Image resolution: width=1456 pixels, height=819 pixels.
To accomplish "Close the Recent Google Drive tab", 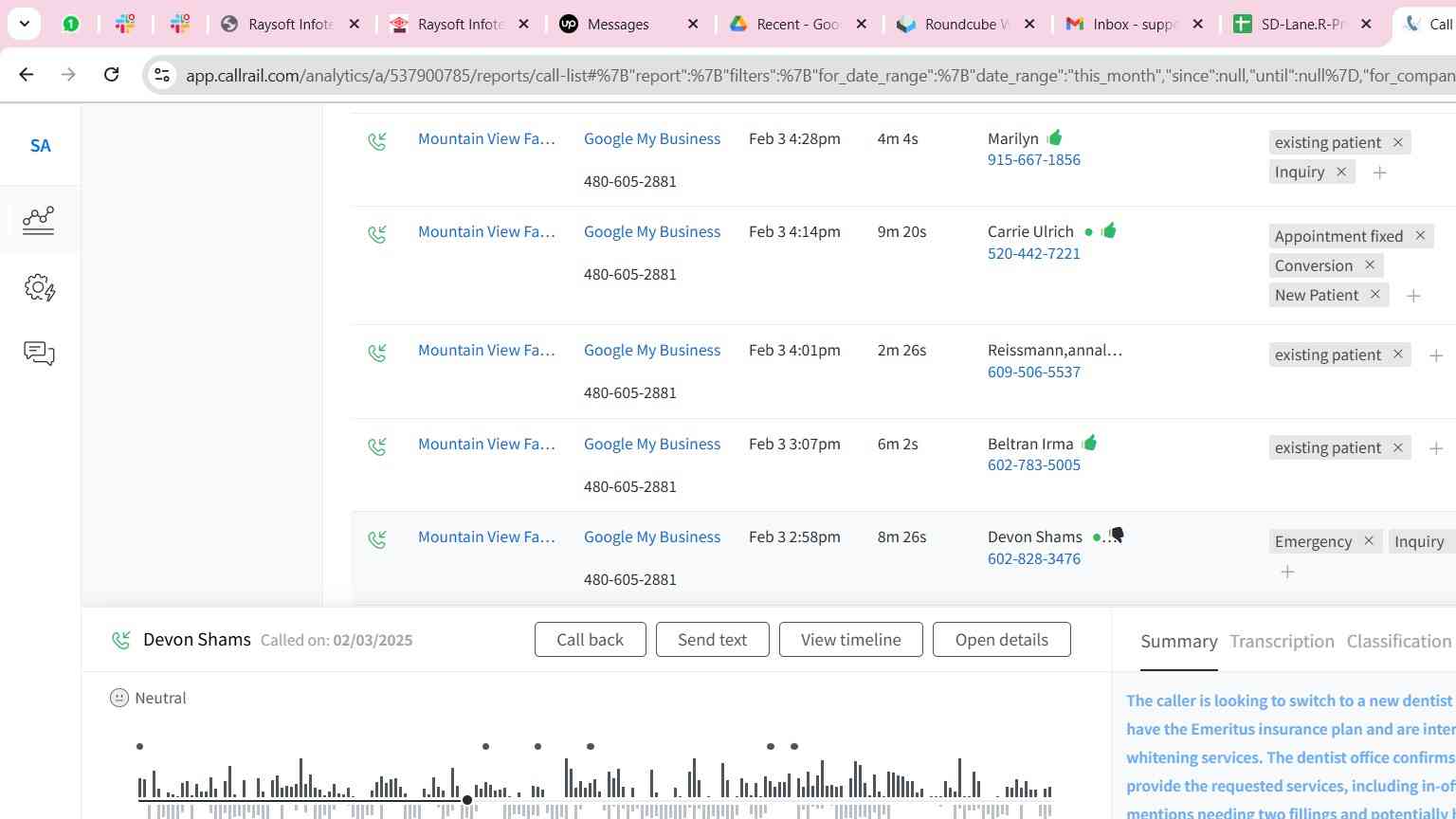I will [x=862, y=24].
